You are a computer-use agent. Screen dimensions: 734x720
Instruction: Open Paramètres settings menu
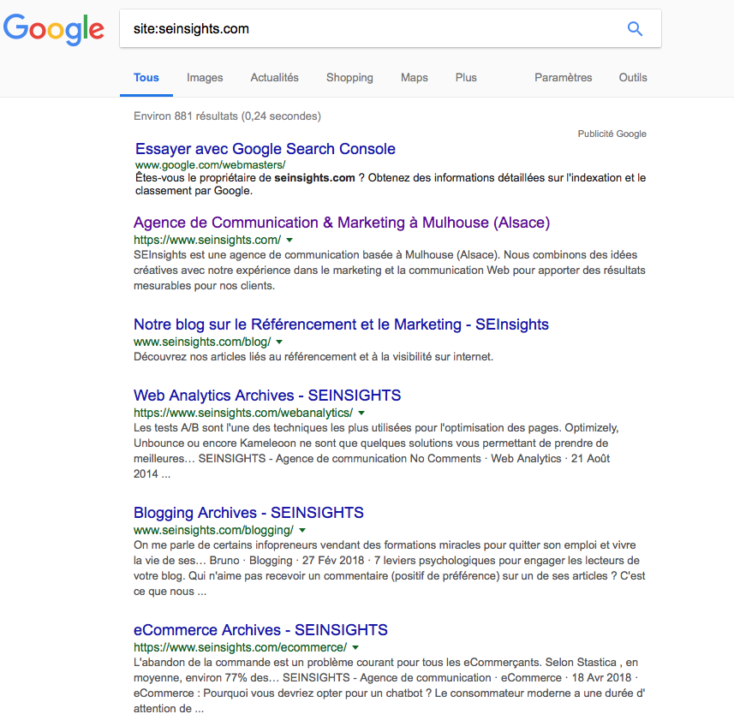tap(563, 78)
